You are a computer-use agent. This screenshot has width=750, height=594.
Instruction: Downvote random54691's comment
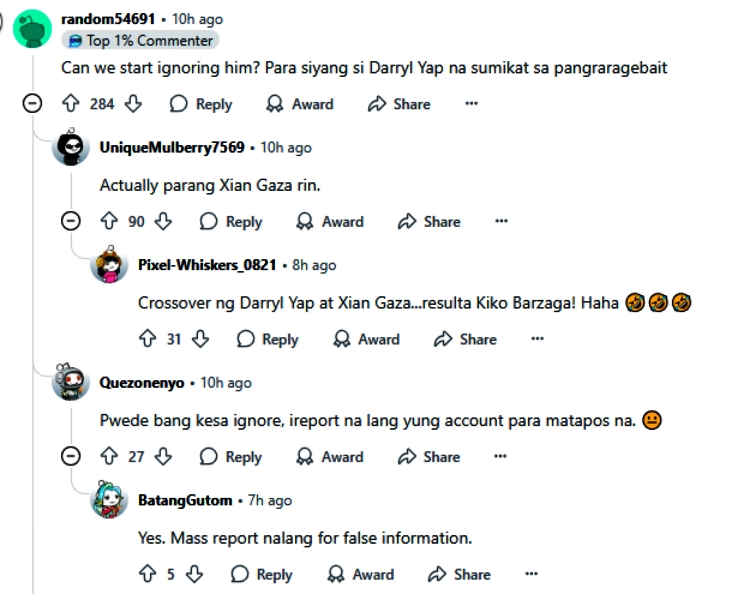[133, 104]
